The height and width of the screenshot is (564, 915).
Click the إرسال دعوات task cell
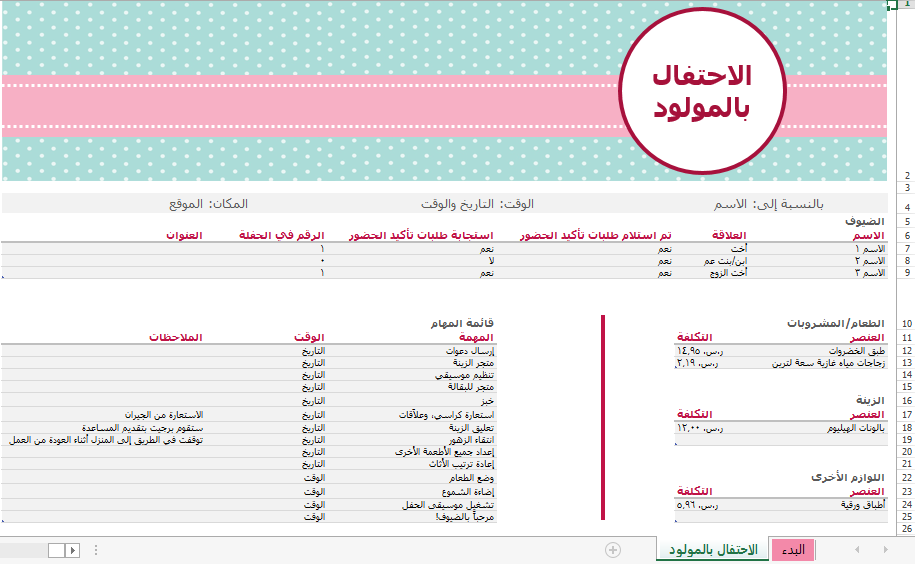click(470, 351)
